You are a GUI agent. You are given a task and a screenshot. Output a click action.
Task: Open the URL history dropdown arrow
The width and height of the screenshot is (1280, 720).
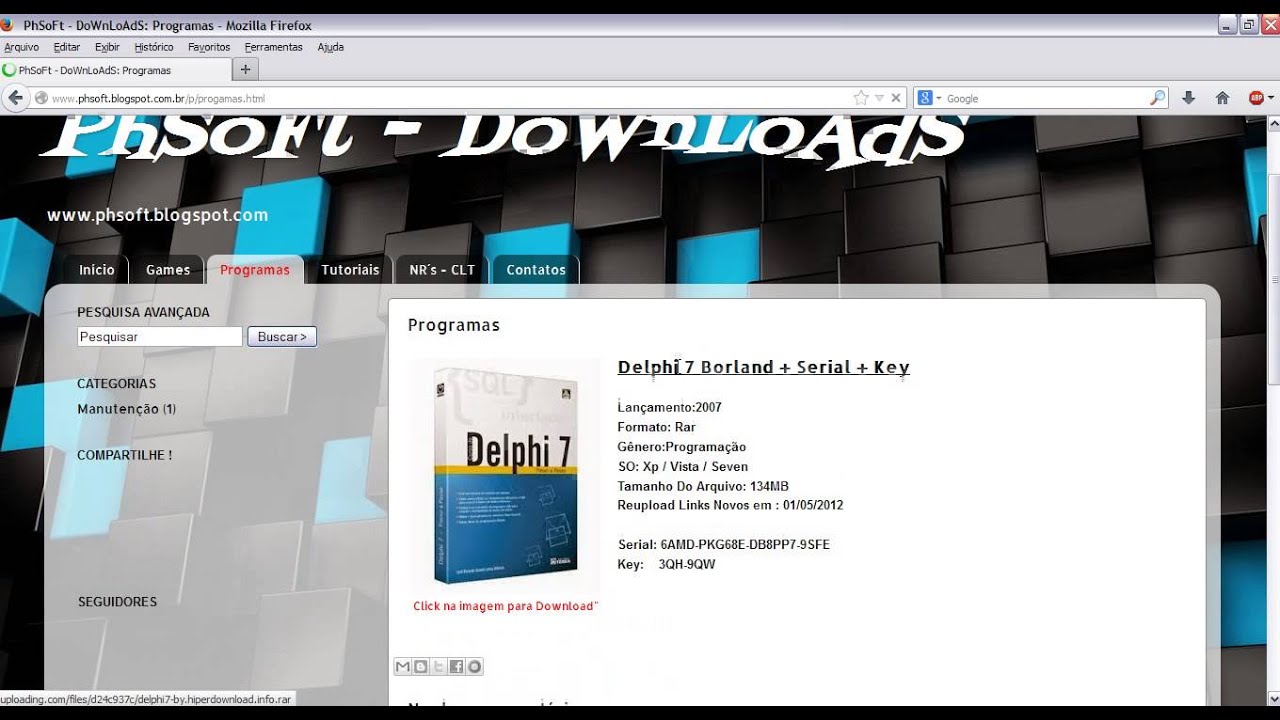(x=879, y=98)
